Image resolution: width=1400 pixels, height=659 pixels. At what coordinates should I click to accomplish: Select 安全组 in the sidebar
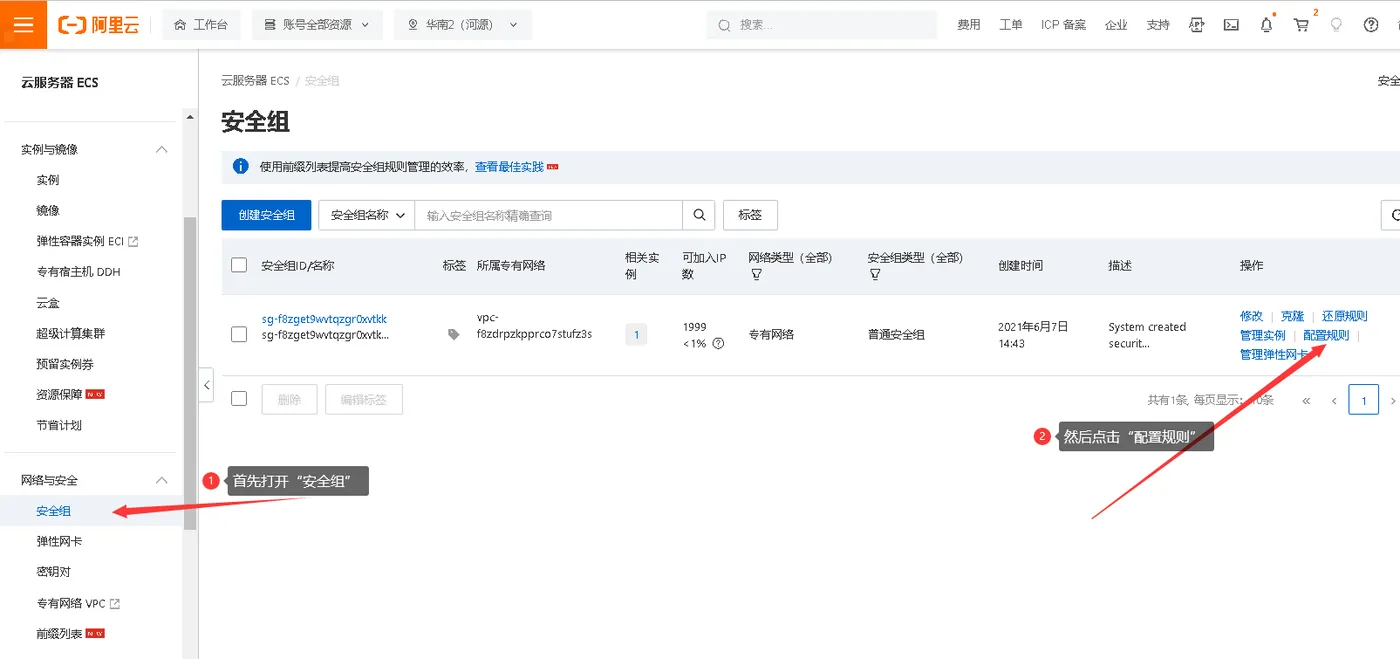click(x=54, y=511)
